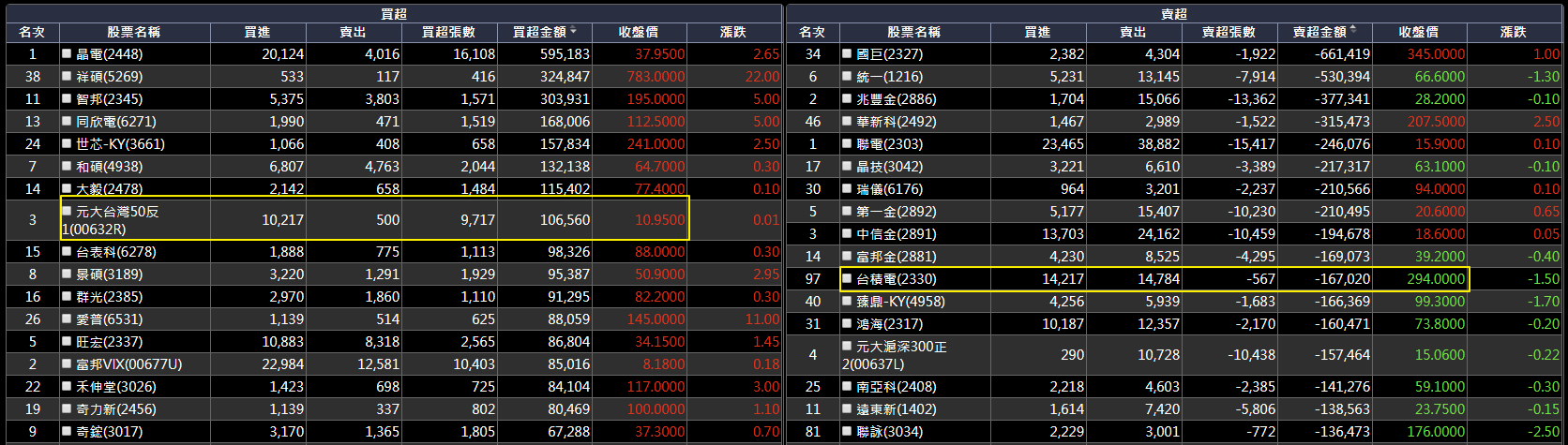This screenshot has height=445, width=1568.
Task: Open stock name 第一金(2892)
Action: pos(897,212)
